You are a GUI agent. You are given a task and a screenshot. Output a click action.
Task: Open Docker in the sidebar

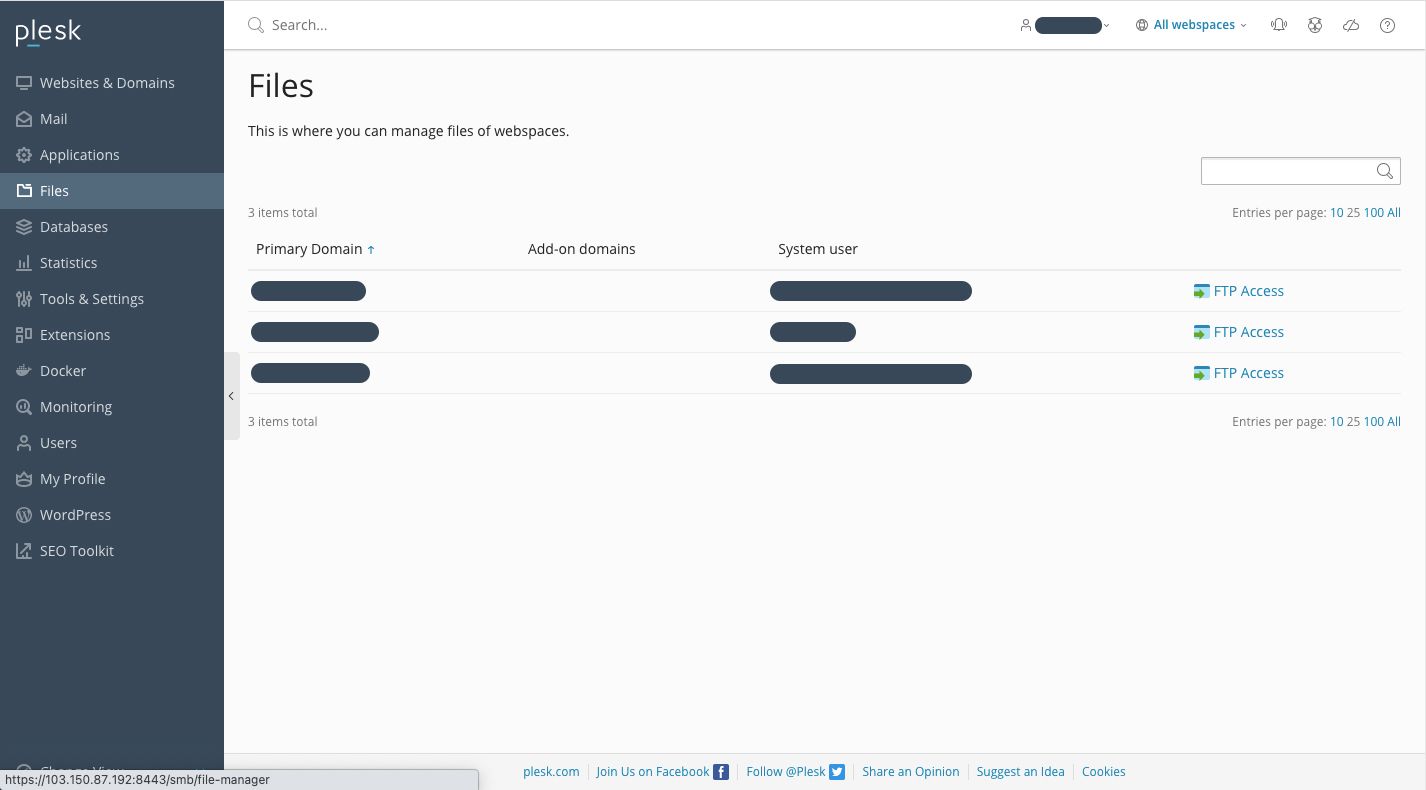pyautogui.click(x=63, y=371)
